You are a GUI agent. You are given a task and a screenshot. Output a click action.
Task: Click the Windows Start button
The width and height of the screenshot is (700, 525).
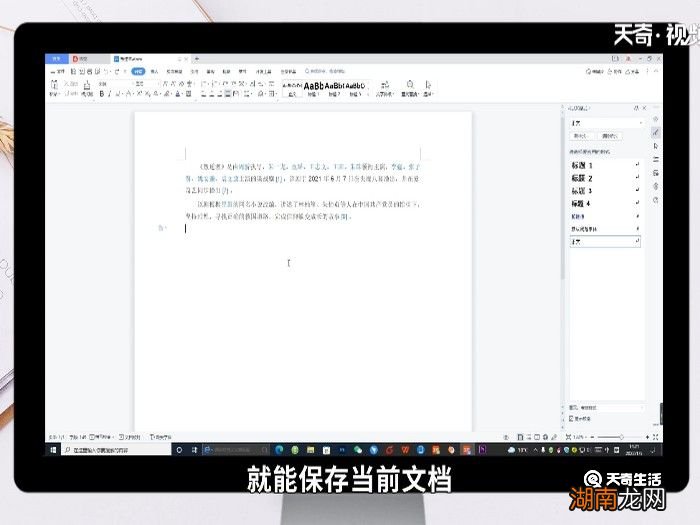click(53, 450)
